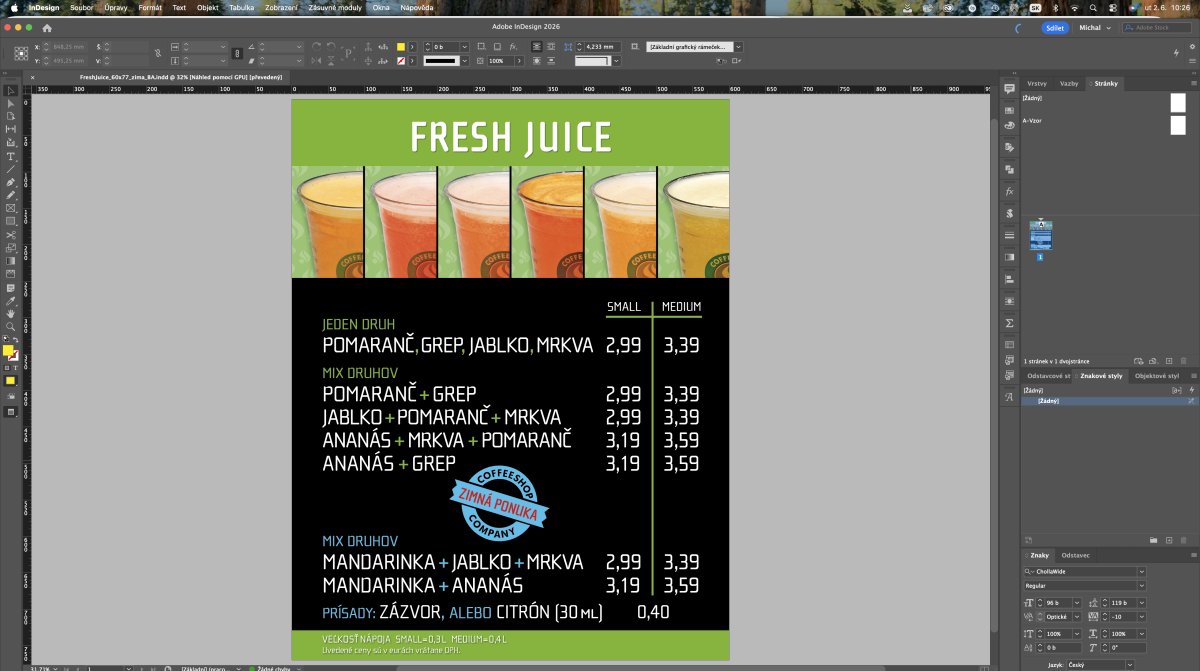Image resolution: width=1200 pixels, height=671 pixels.
Task: Open the font family CholiaWide dropdown
Action: click(1143, 572)
